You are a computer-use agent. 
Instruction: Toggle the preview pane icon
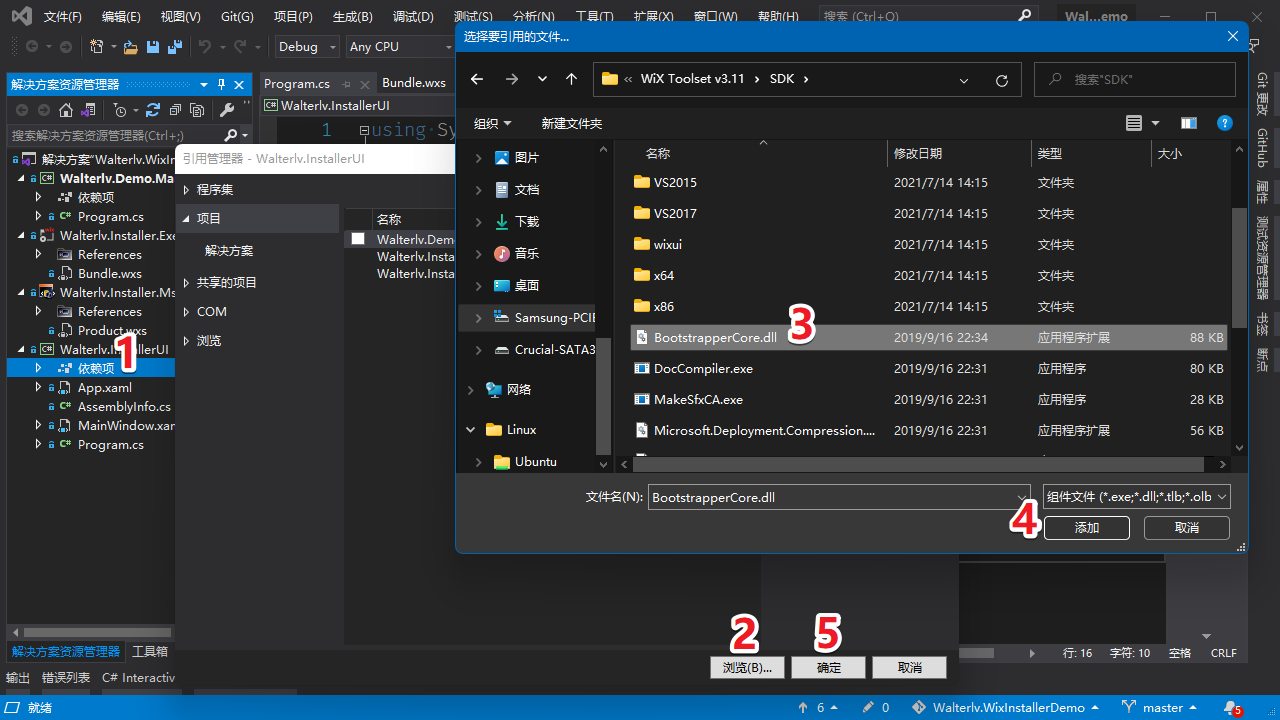click(1188, 123)
